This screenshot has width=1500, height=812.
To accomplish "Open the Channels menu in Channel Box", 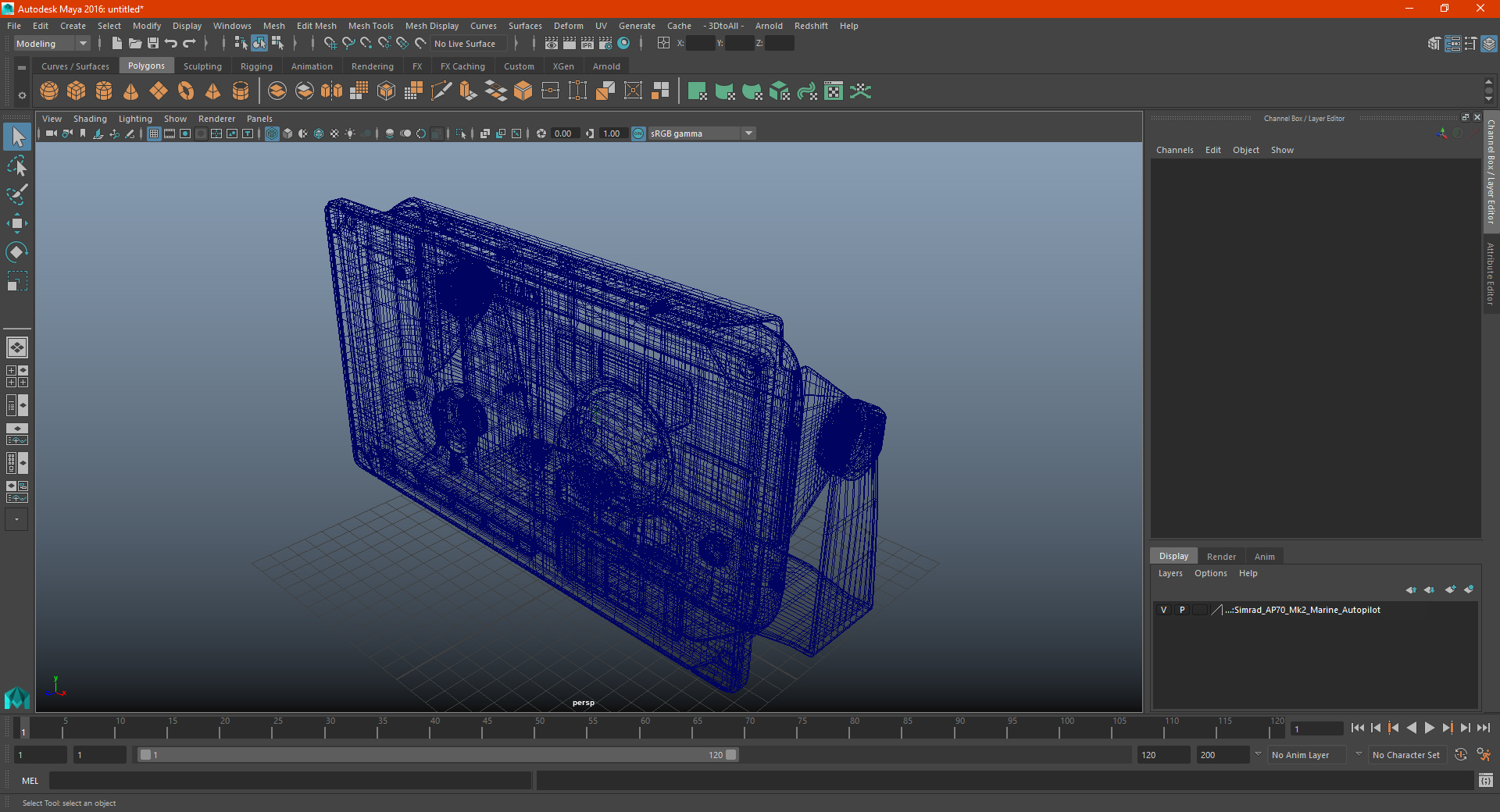I will (x=1174, y=150).
